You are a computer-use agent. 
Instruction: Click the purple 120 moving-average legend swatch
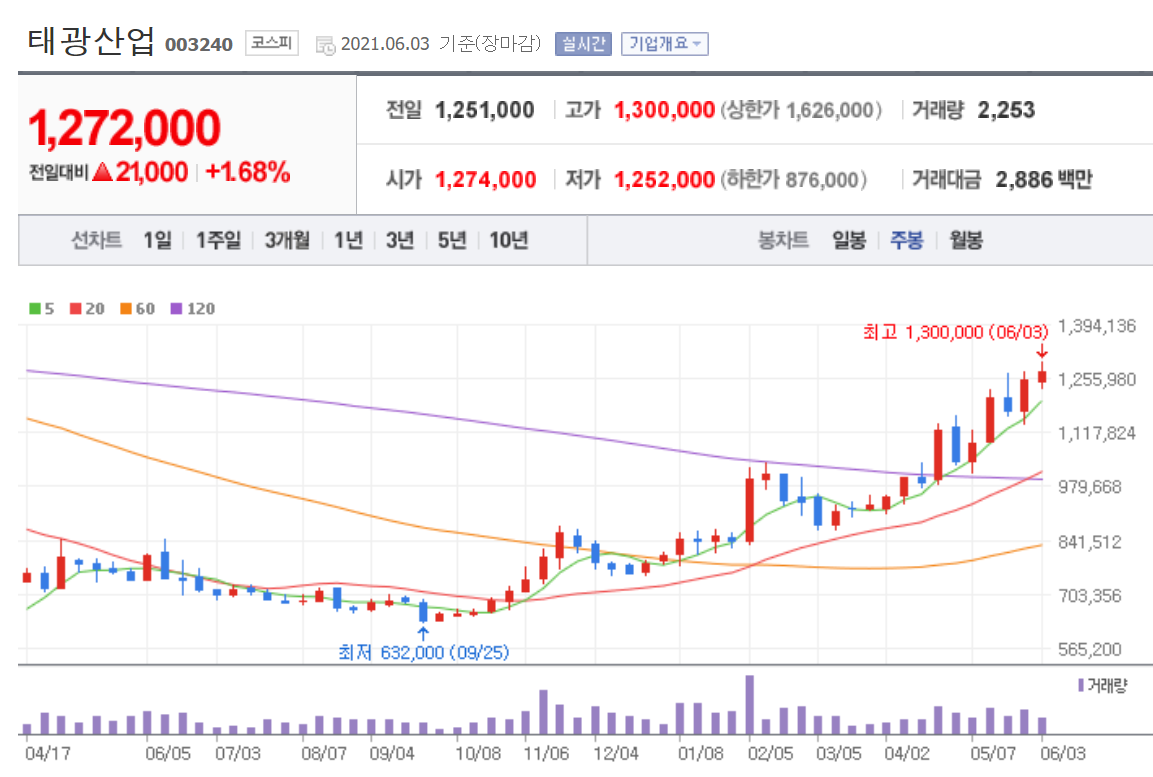(176, 309)
